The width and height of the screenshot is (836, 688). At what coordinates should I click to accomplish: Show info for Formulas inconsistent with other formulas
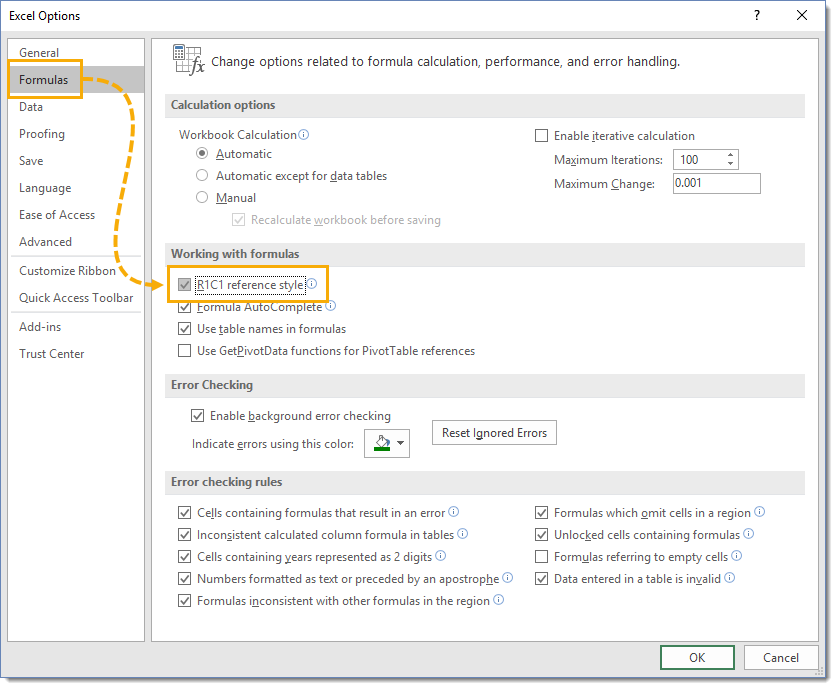(x=499, y=600)
